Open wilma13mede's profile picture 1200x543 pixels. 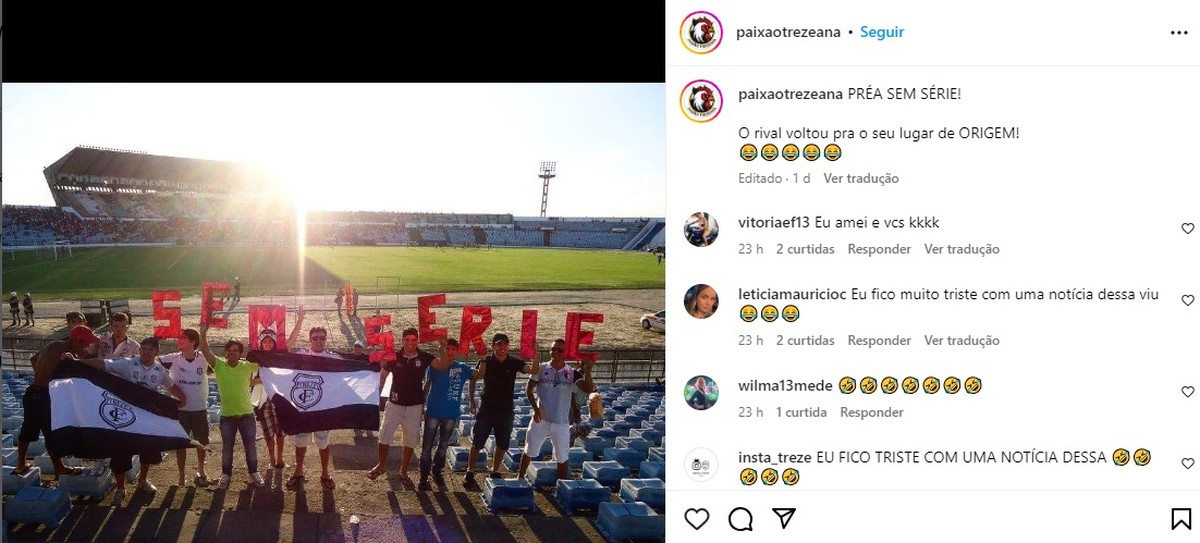coord(701,392)
